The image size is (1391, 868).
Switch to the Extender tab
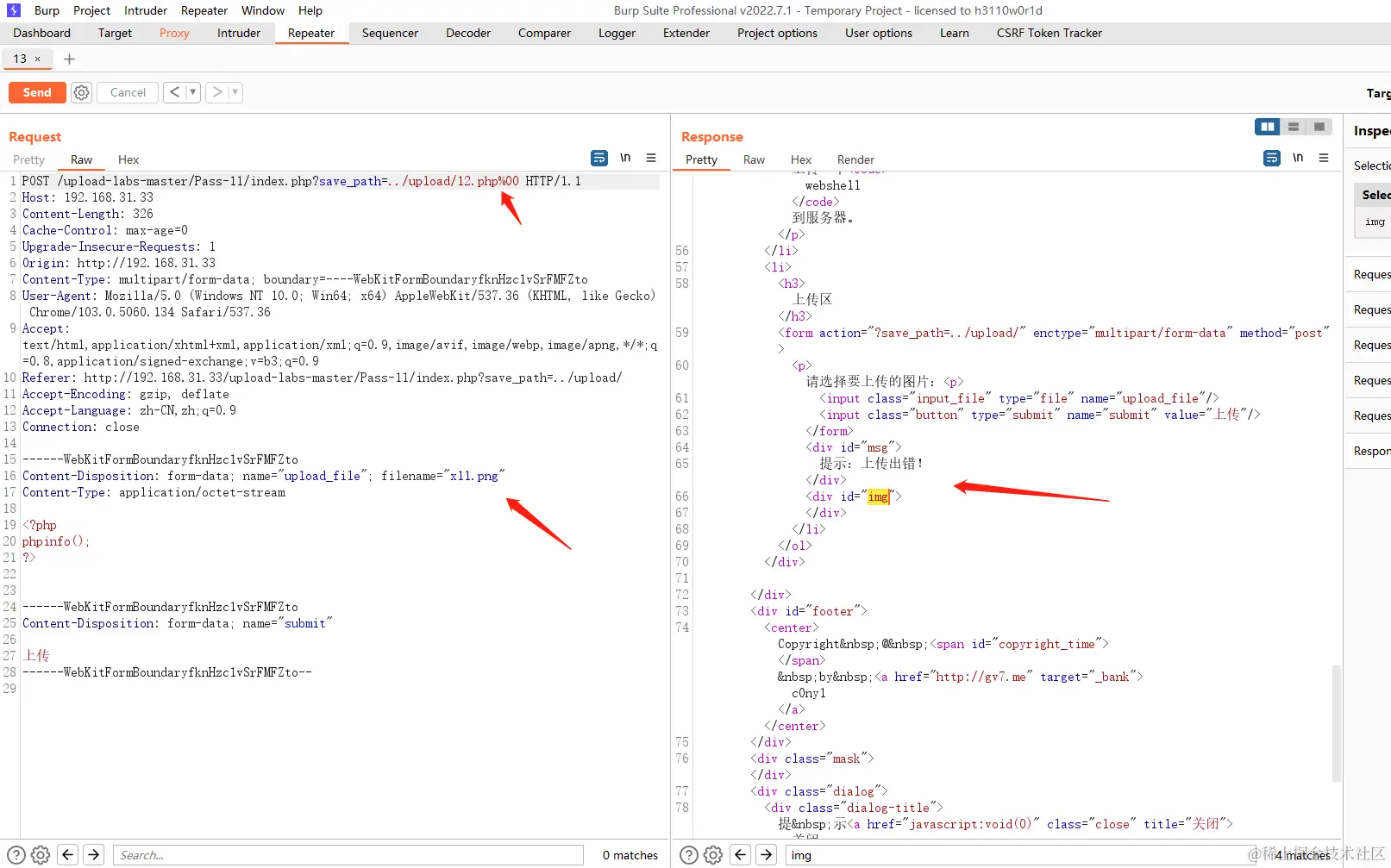coord(686,33)
